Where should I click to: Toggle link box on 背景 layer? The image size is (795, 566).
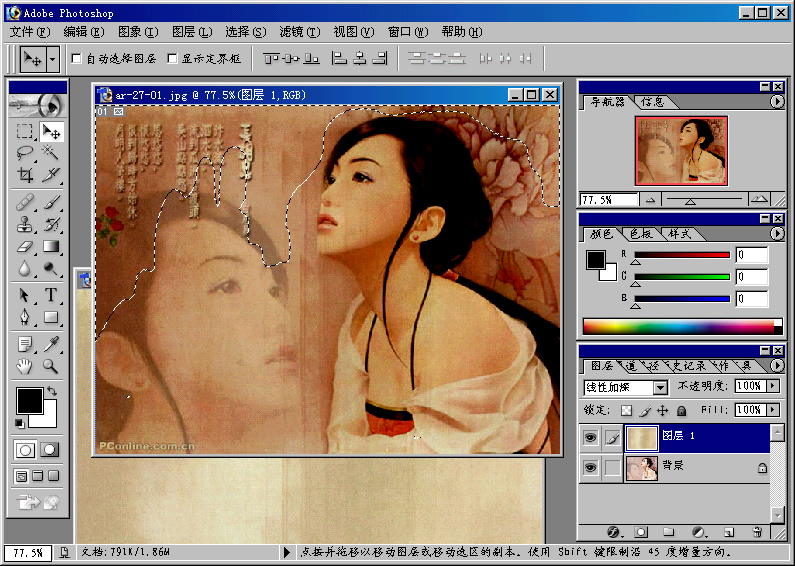612,468
